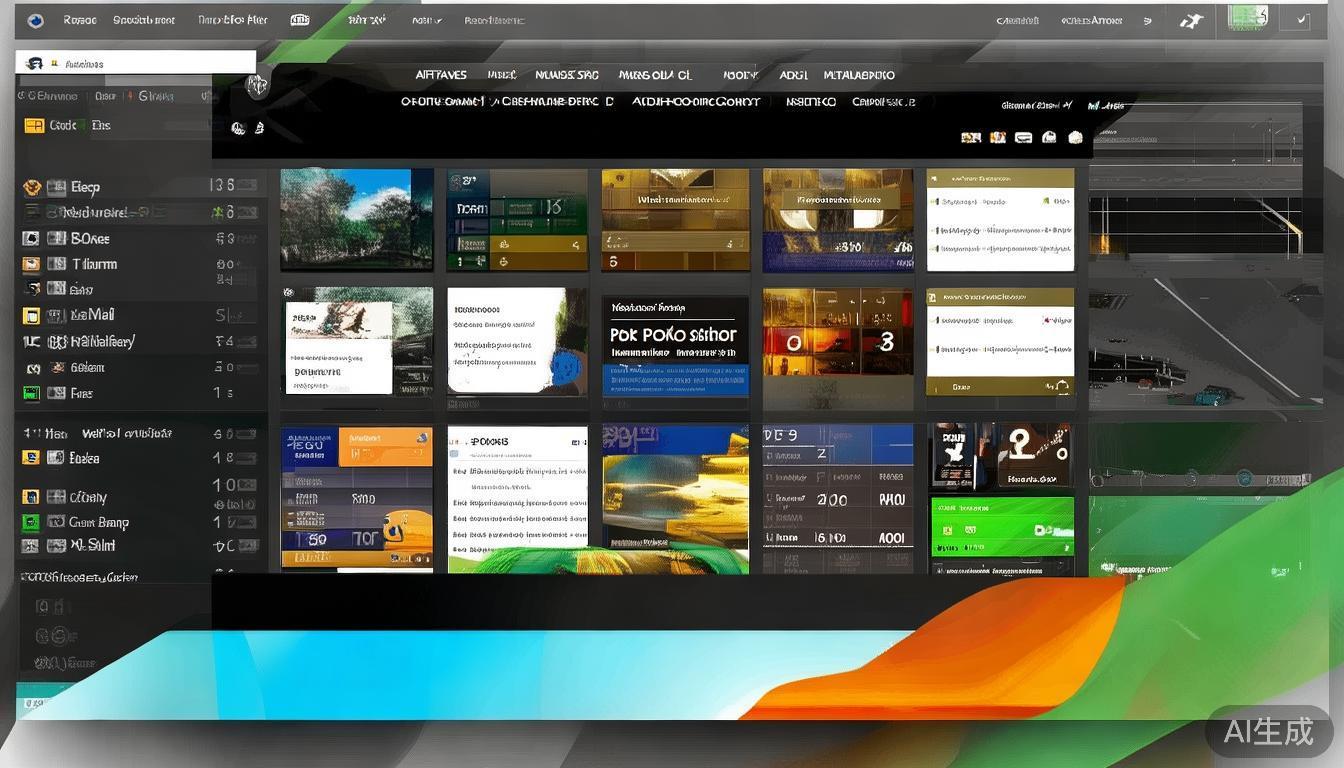1344x768 pixels.
Task: Click the green battery-like icon at top right
Action: [1246, 18]
